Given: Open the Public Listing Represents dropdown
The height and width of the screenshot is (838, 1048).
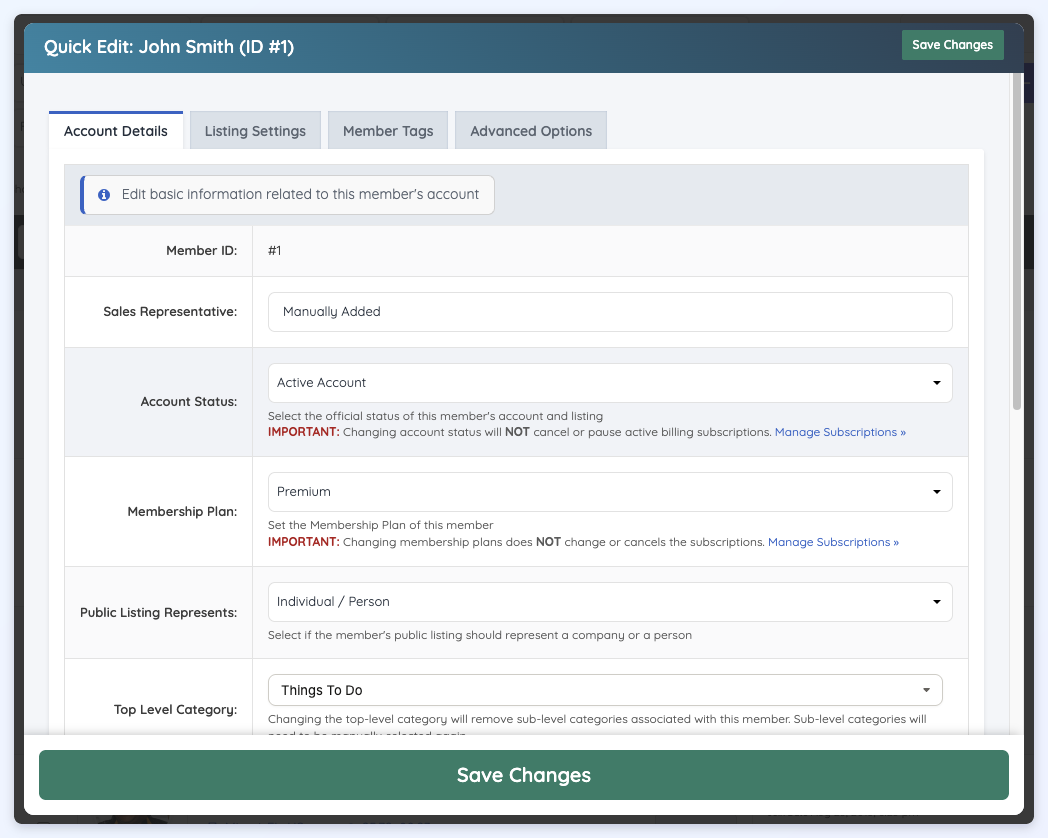Looking at the screenshot, I should click(x=610, y=602).
